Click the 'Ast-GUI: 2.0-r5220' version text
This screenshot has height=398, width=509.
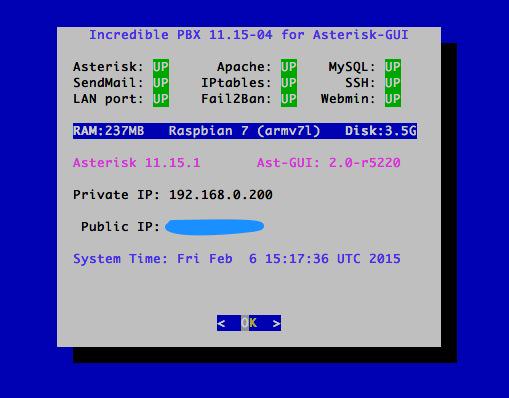click(x=329, y=163)
